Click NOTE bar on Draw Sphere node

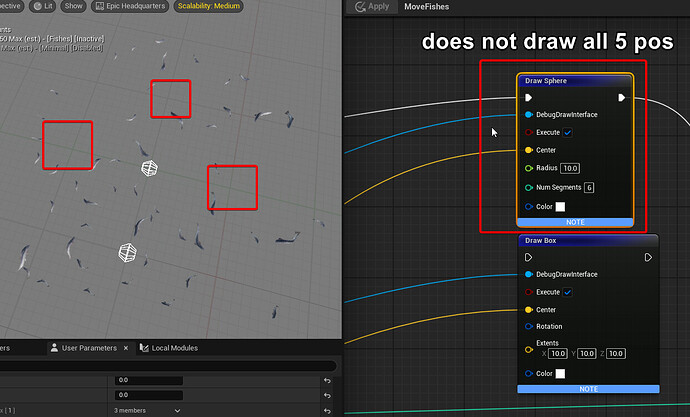[575, 222]
